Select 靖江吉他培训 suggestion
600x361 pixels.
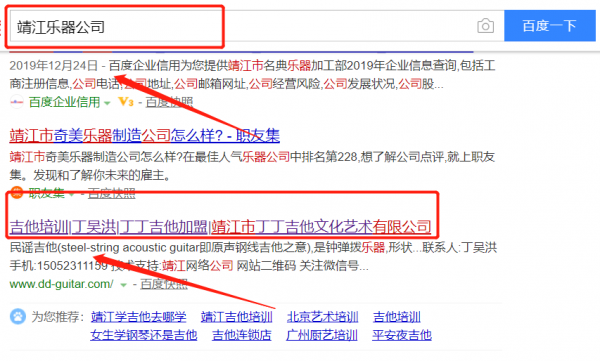tap(236, 317)
